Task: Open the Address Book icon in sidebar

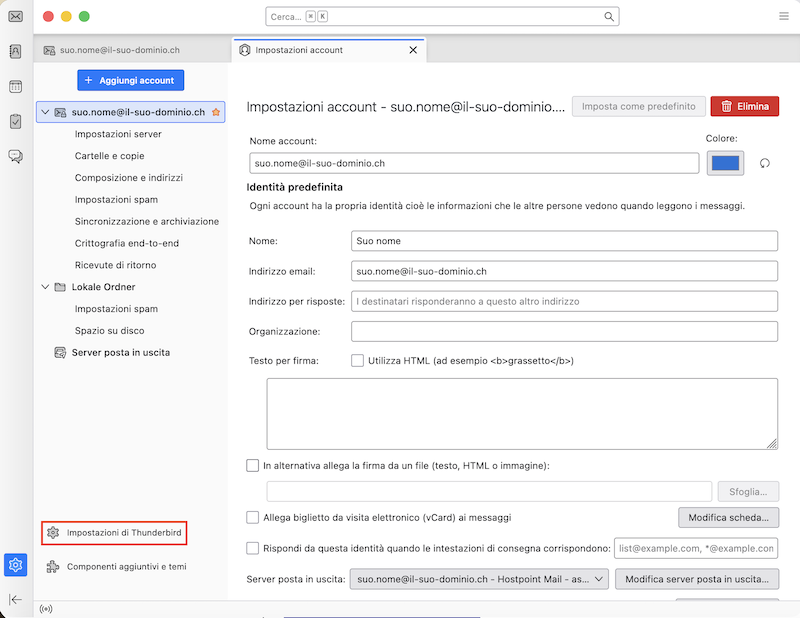Action: [x=16, y=51]
